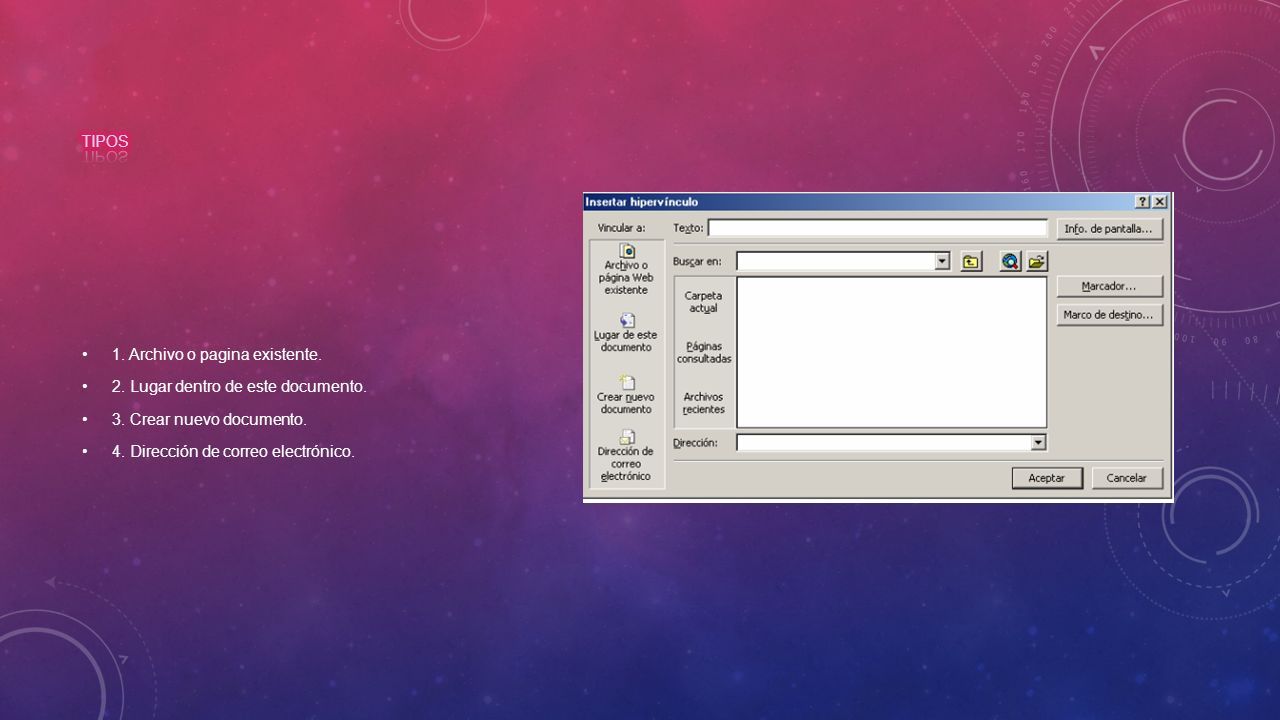Click the Marco de destino button
This screenshot has width=1280, height=720.
(x=1109, y=315)
